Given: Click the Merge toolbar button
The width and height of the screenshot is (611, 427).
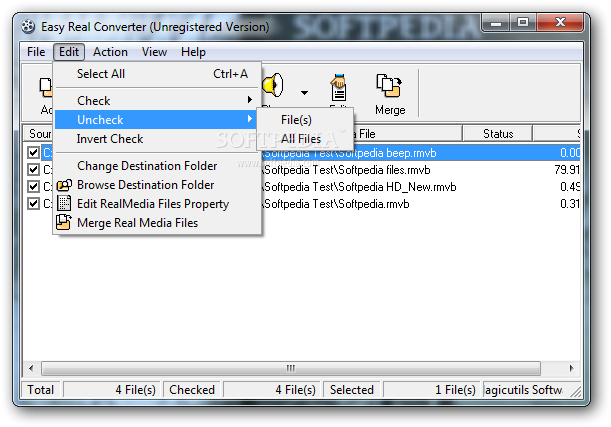Looking at the screenshot, I should [x=390, y=94].
